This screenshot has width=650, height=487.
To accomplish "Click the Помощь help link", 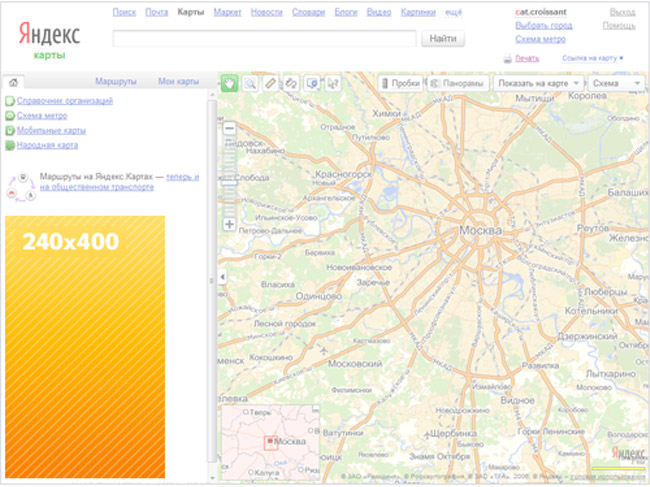I will [619, 26].
